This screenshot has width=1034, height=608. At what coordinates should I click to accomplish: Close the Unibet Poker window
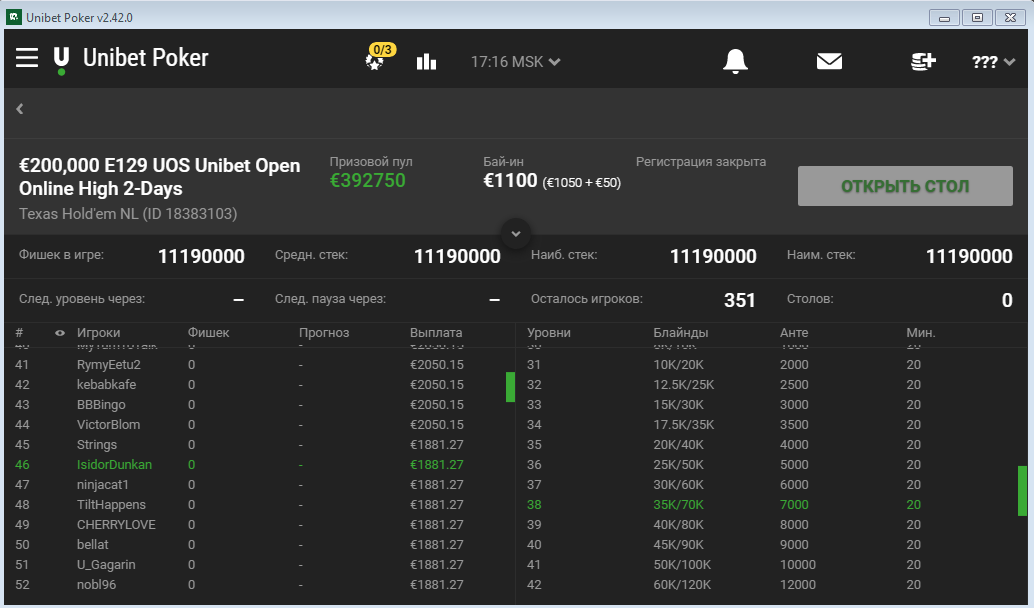click(x=1010, y=18)
